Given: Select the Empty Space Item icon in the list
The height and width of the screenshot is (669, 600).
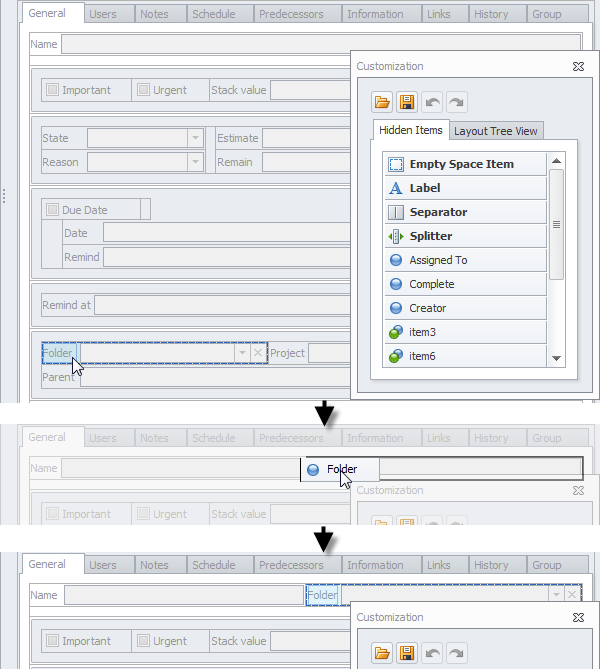Looking at the screenshot, I should click(395, 164).
